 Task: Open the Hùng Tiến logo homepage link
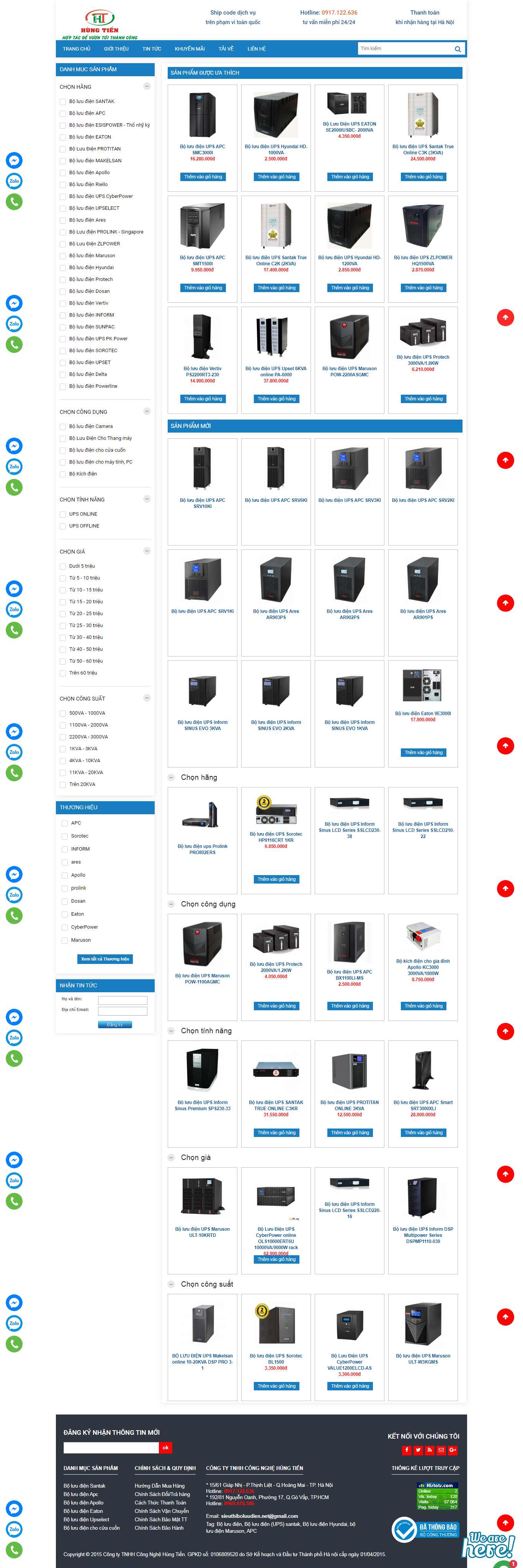tap(100, 24)
